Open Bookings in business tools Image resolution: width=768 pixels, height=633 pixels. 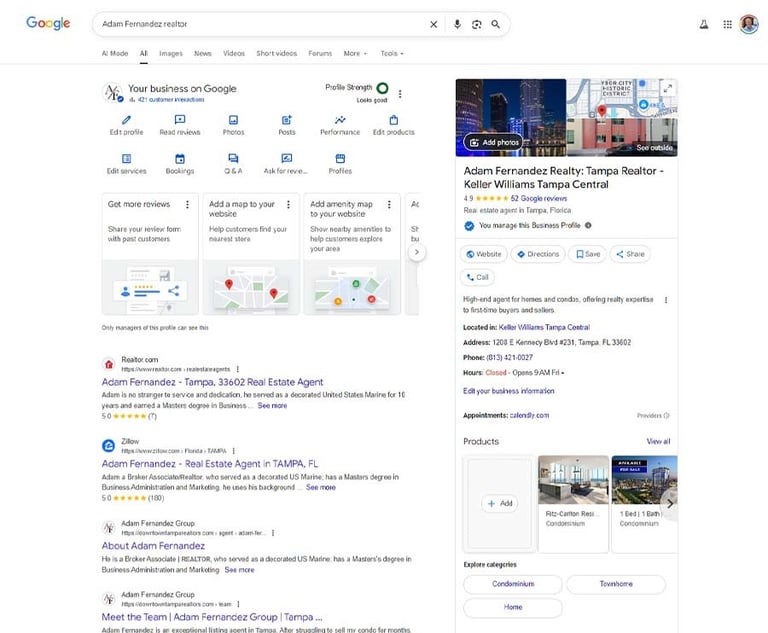[180, 164]
